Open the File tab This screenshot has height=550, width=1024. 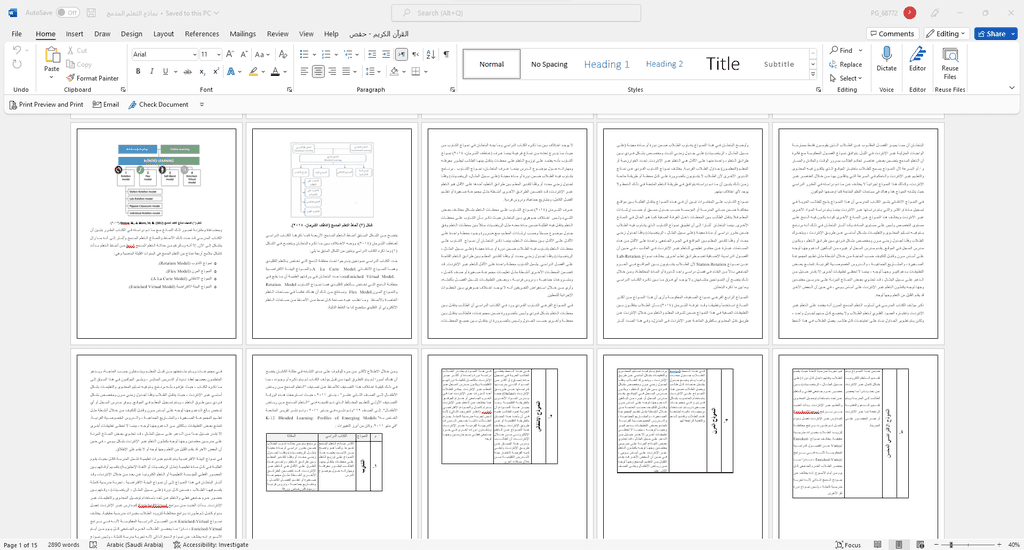16,34
